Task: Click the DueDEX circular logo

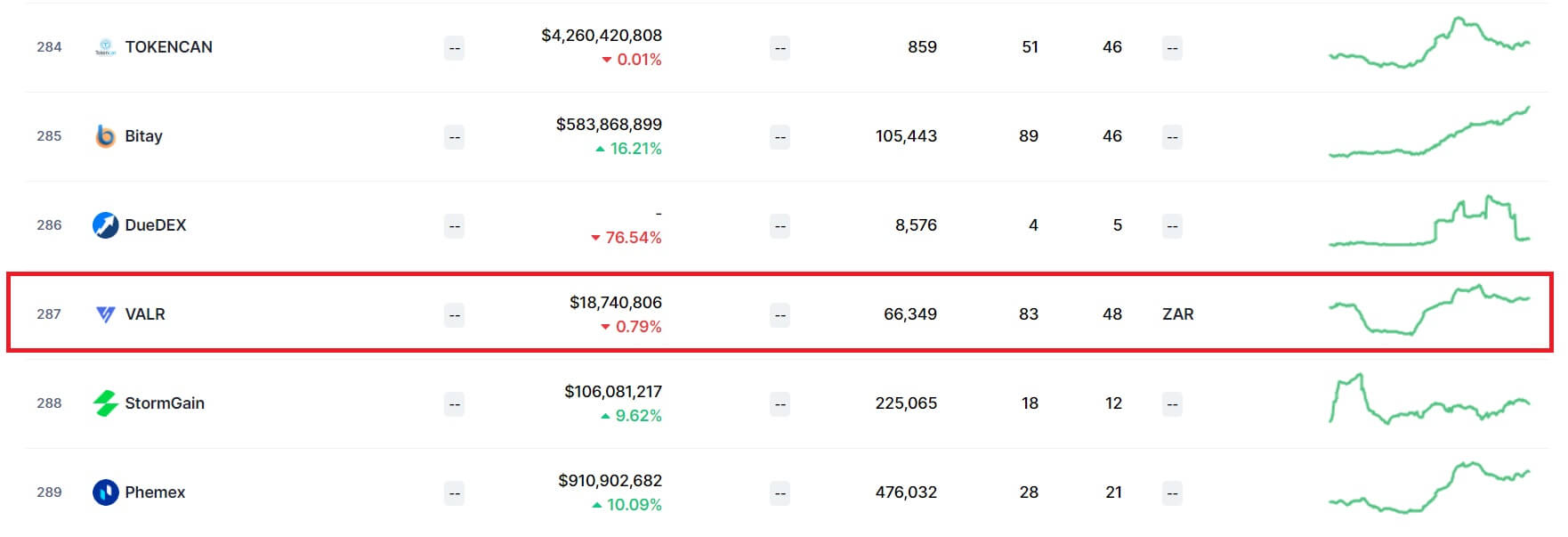Action: (x=106, y=224)
